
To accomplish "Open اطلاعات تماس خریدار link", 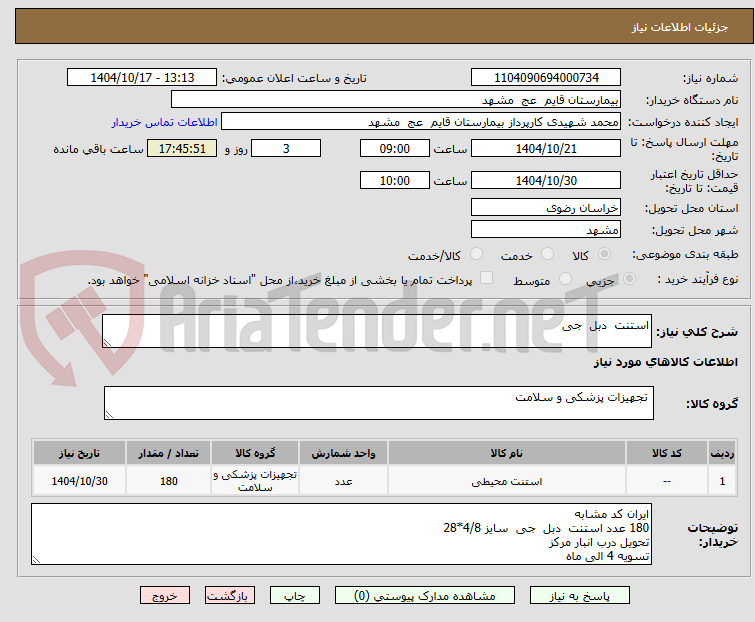I will point(165,122).
